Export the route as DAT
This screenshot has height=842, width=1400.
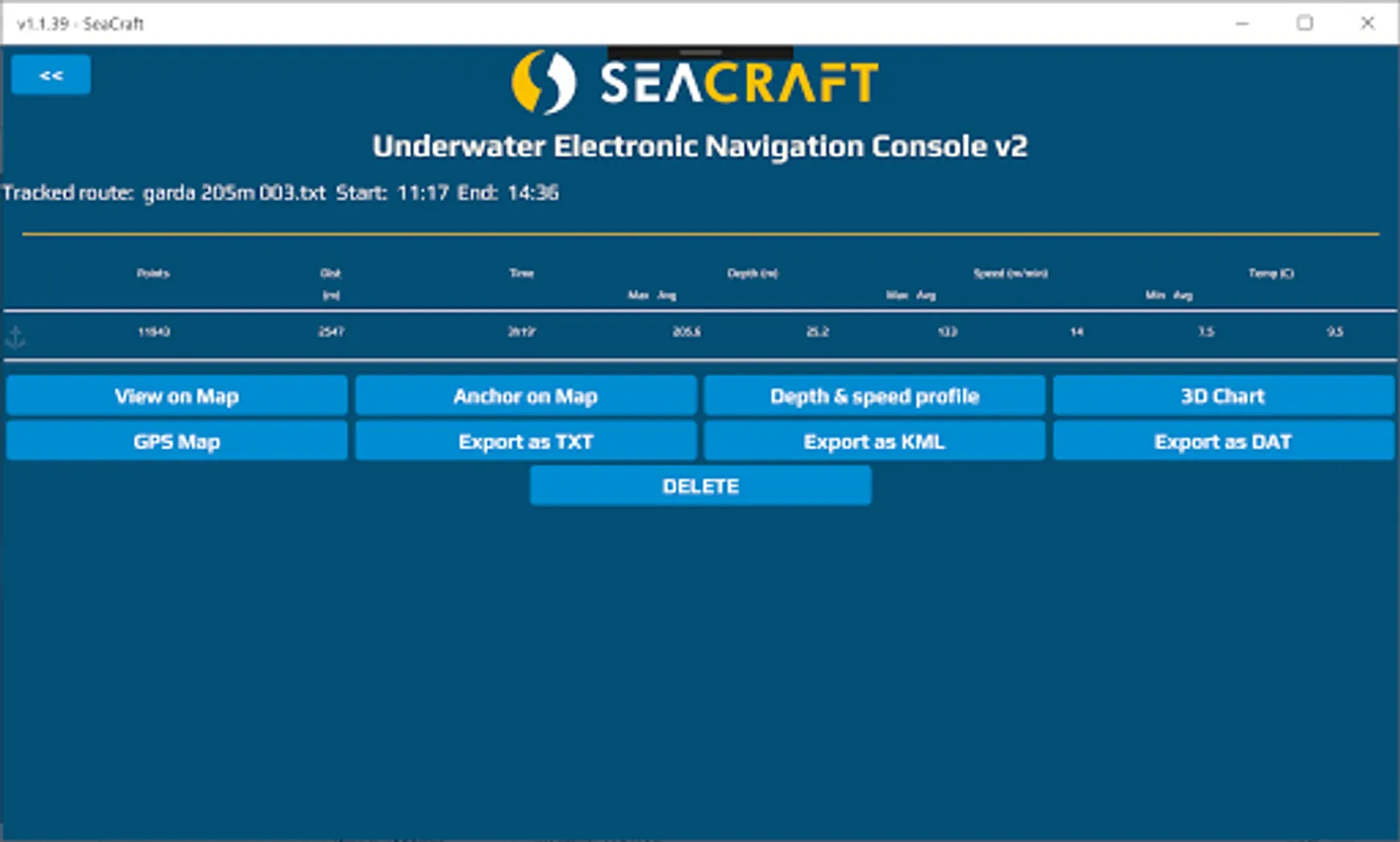1222,441
